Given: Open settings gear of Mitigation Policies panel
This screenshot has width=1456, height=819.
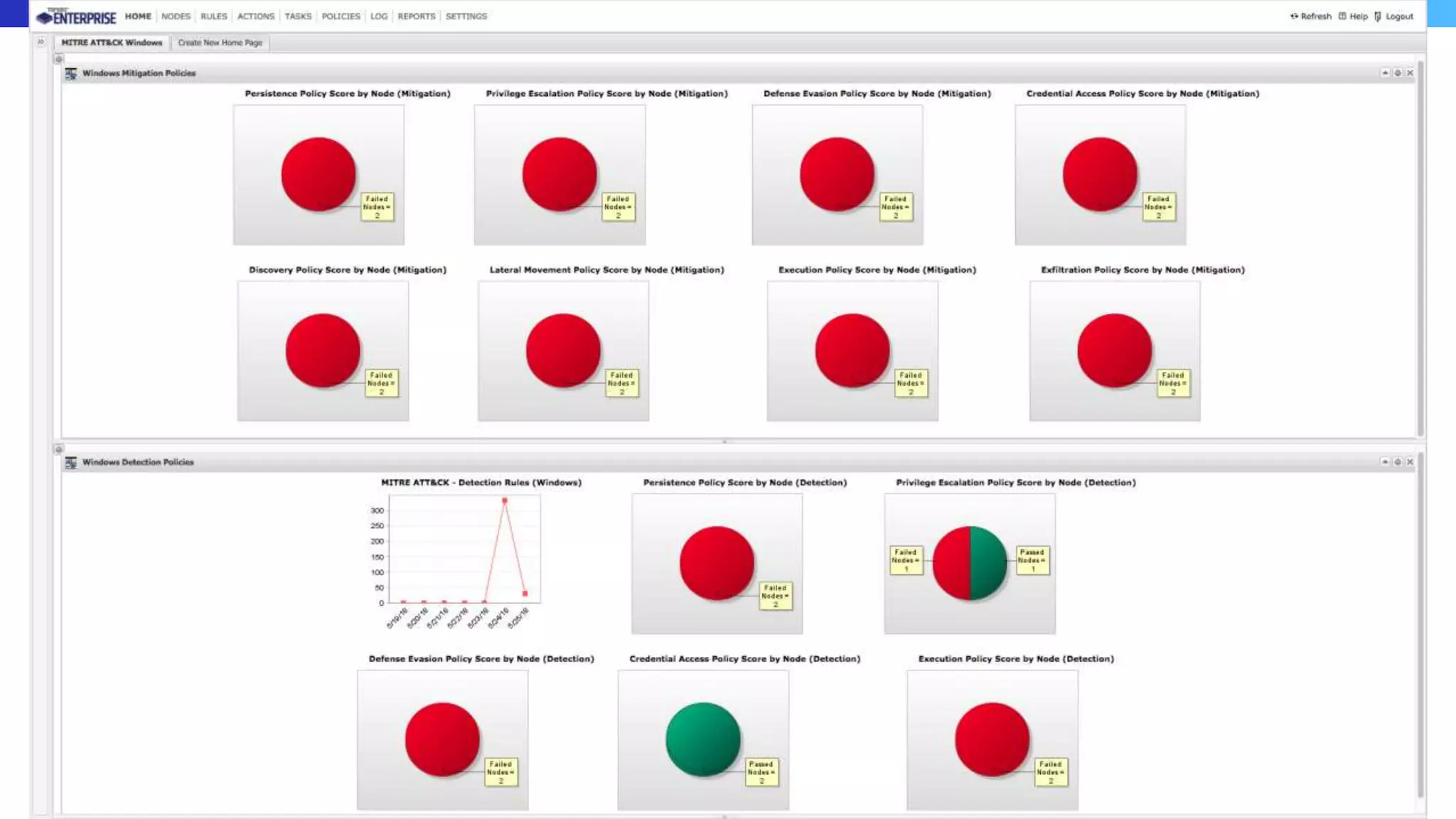Looking at the screenshot, I should click(1398, 73).
